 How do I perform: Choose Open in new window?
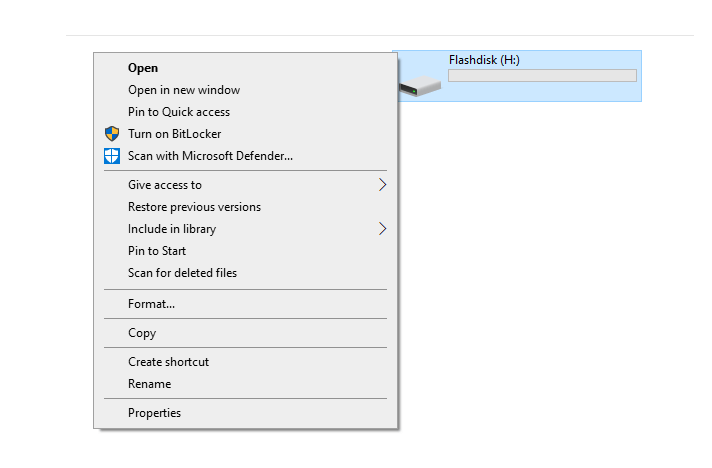[x=245, y=90]
